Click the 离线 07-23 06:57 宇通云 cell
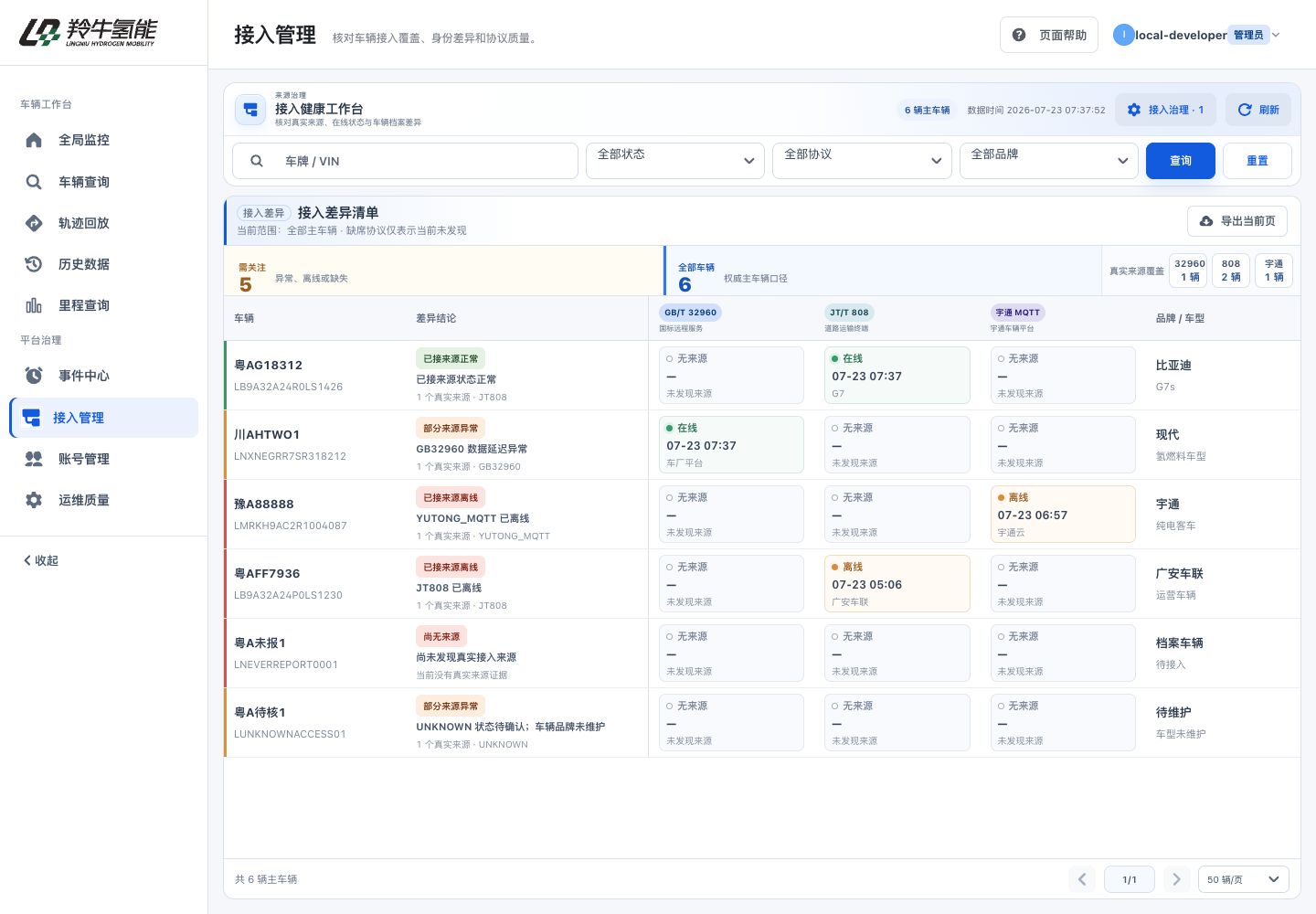Image resolution: width=1316 pixels, height=914 pixels. (x=1063, y=515)
